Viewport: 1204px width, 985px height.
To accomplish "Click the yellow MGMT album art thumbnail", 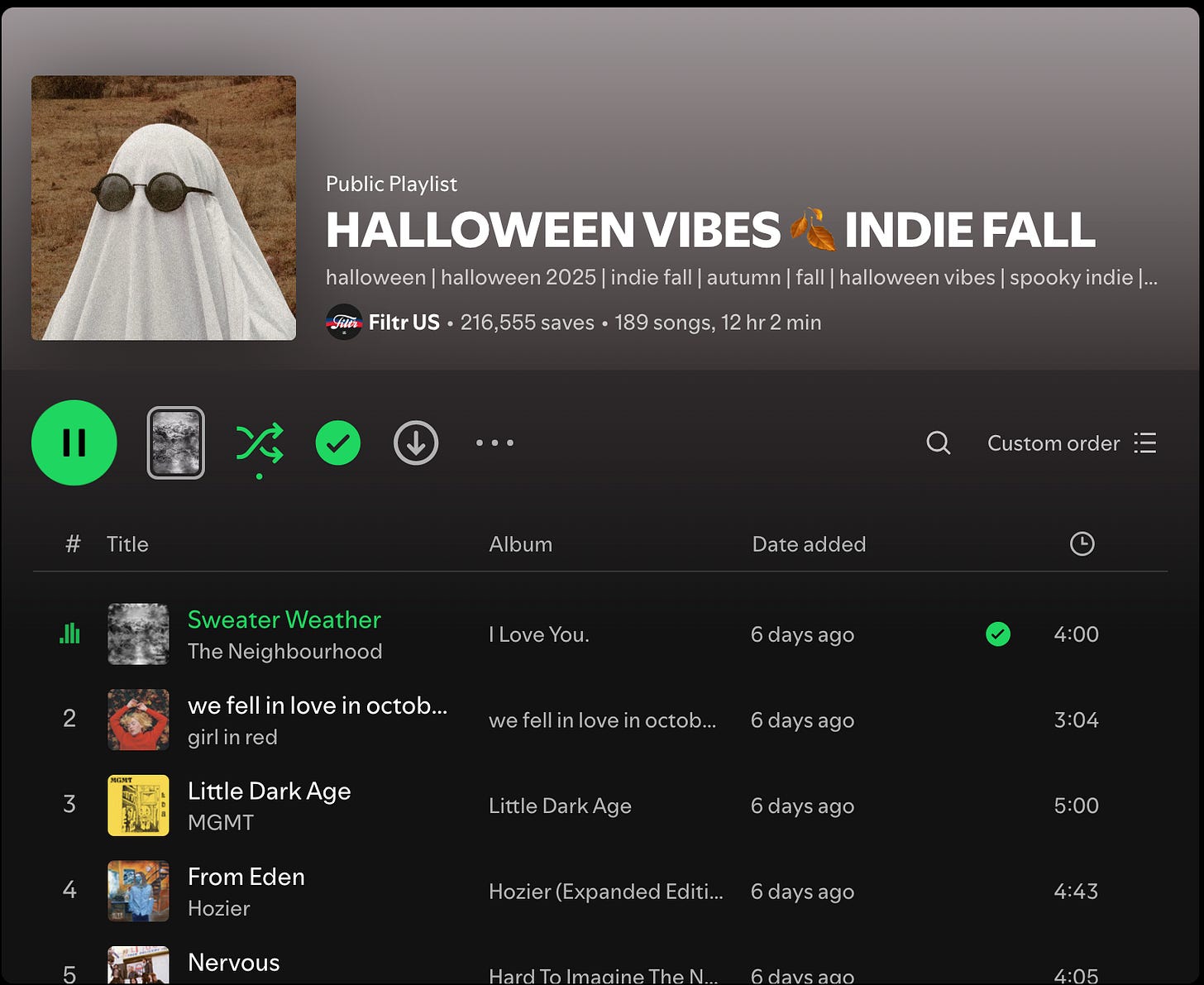I will point(138,806).
